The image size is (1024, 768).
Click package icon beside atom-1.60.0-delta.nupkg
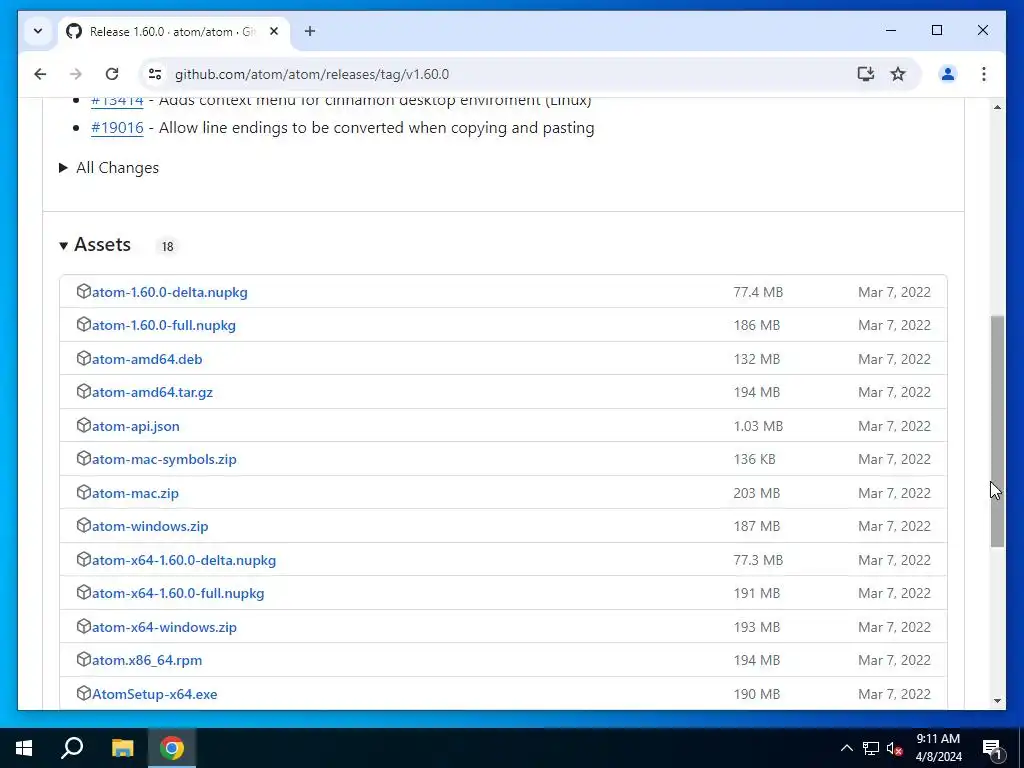[84, 291]
